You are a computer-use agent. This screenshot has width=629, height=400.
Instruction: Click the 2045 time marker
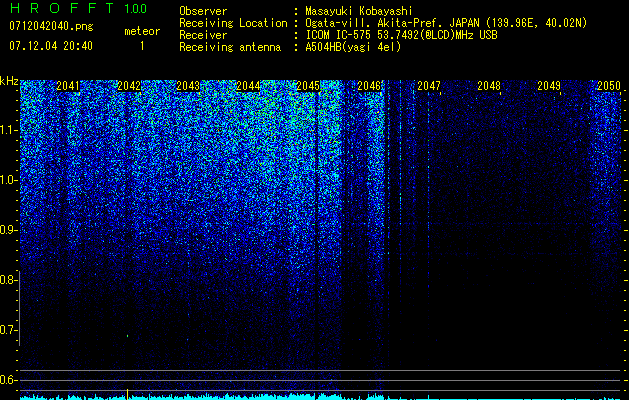[x=308, y=86]
